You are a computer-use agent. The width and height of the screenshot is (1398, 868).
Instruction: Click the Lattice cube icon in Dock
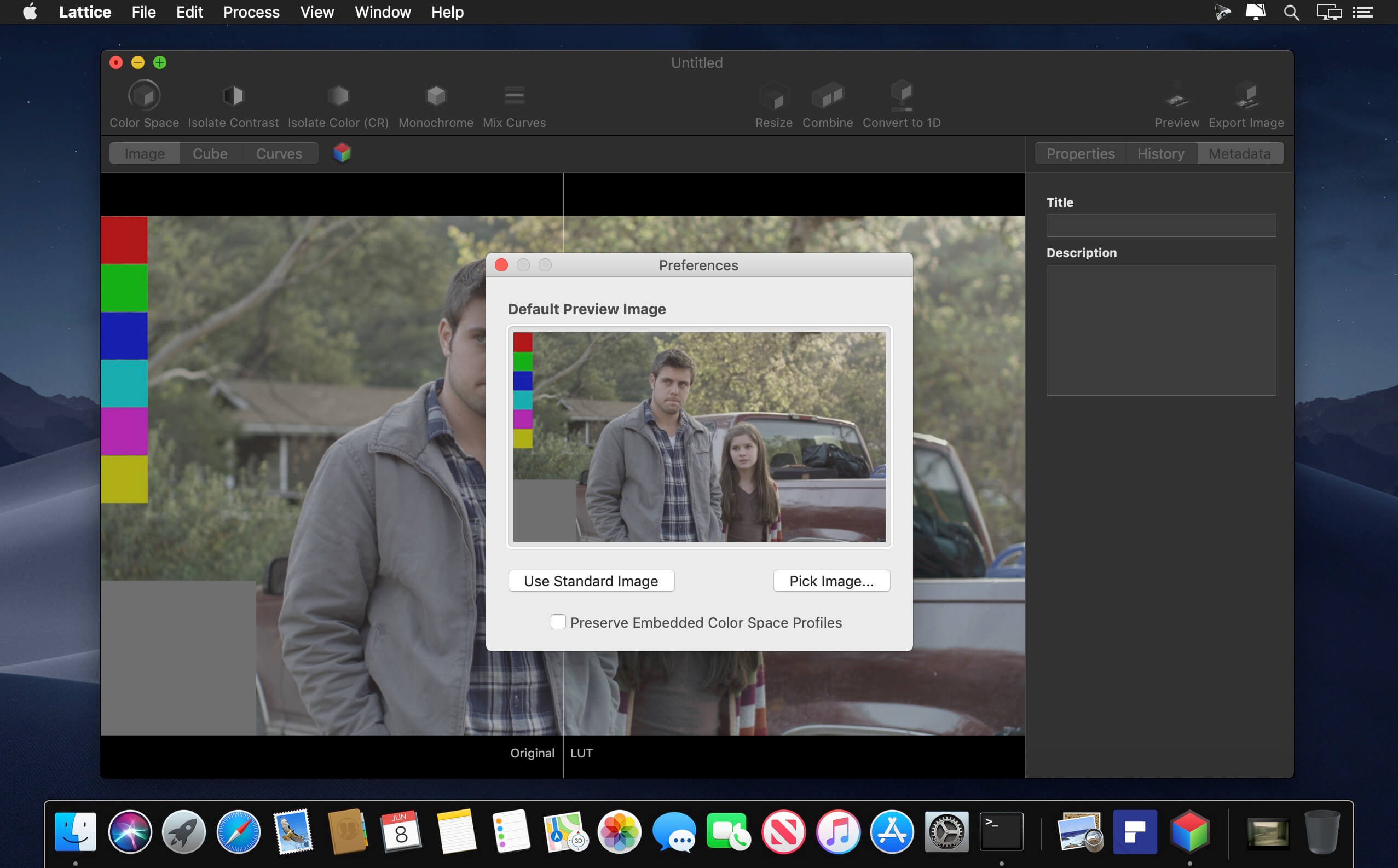pyautogui.click(x=1189, y=831)
